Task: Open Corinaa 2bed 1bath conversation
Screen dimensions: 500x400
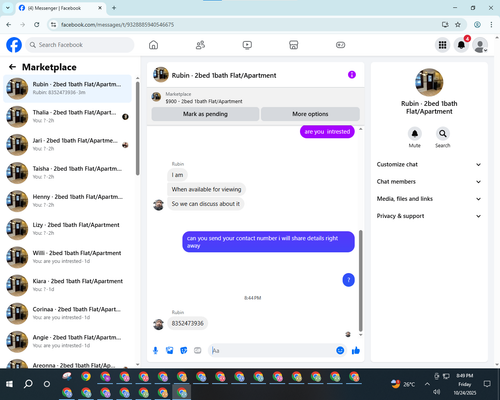Action: [67, 314]
